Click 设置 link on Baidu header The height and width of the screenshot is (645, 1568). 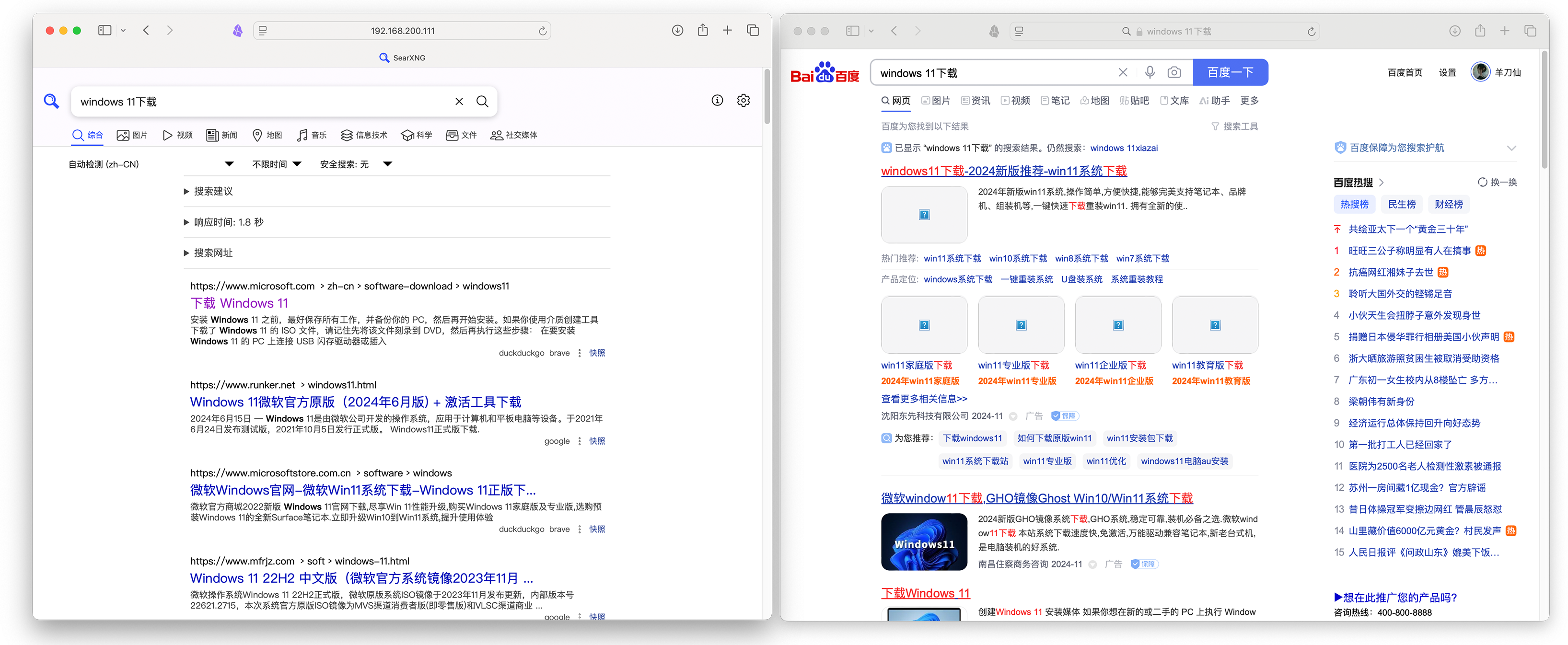pos(1447,72)
